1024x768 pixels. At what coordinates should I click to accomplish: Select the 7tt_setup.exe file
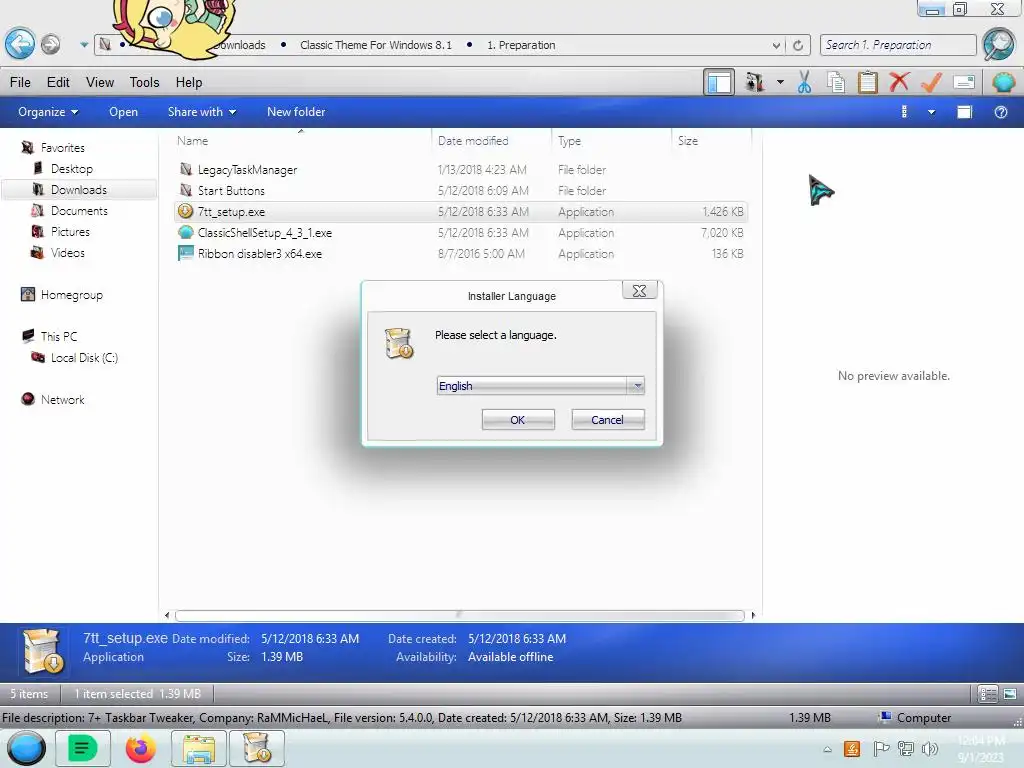click(x=460, y=212)
